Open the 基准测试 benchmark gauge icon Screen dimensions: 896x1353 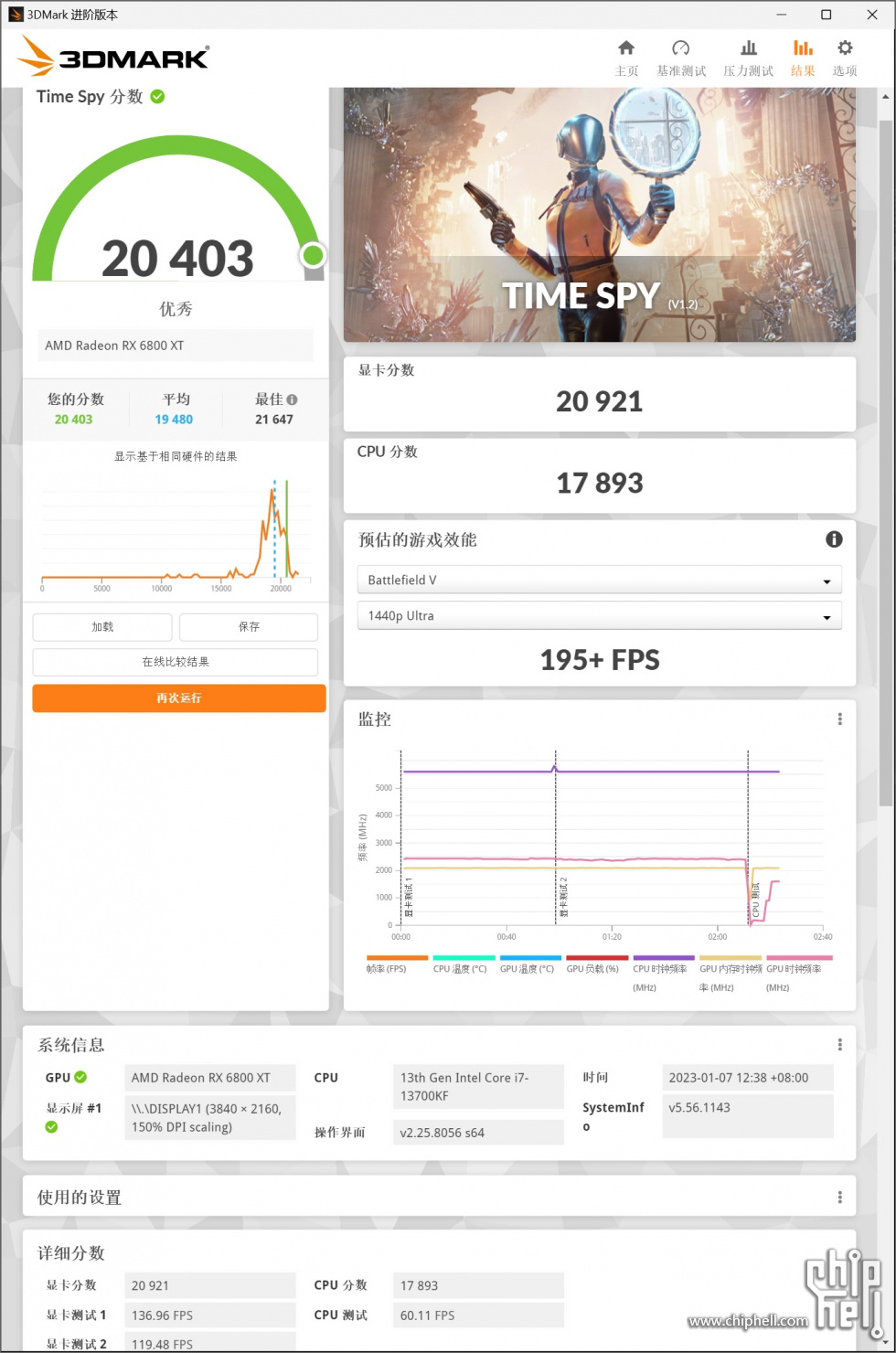(x=681, y=48)
